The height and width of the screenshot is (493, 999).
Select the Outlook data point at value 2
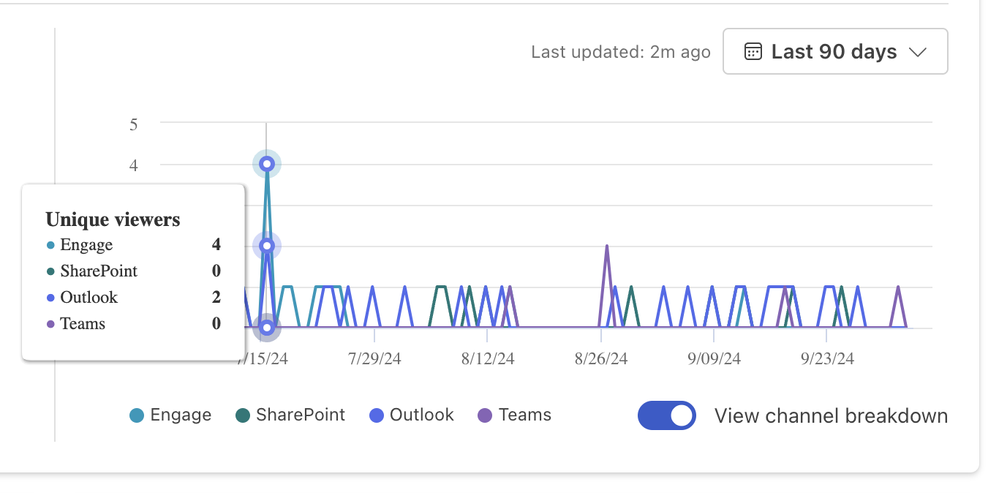click(267, 246)
